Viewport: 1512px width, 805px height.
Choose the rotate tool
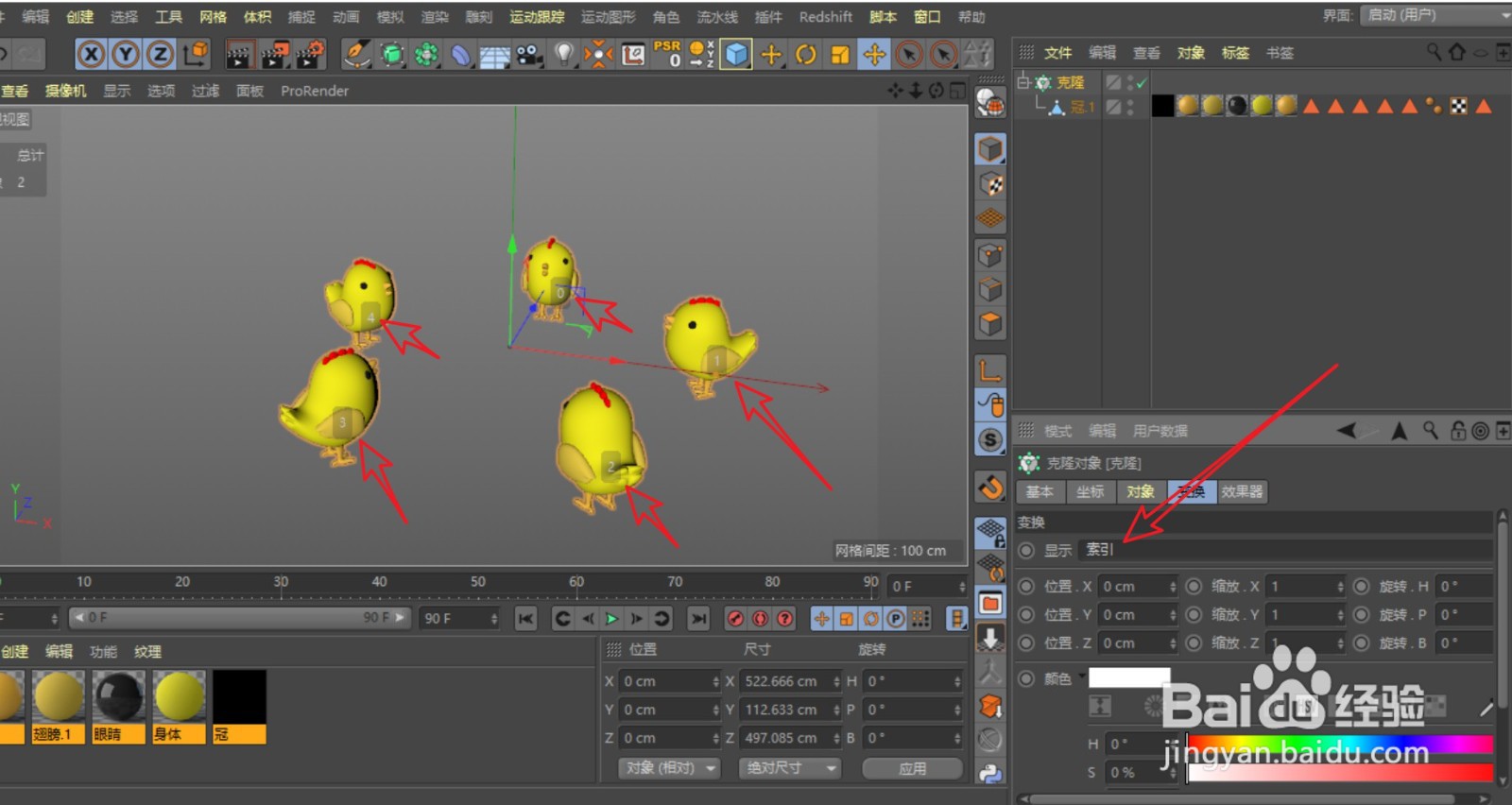coord(805,55)
